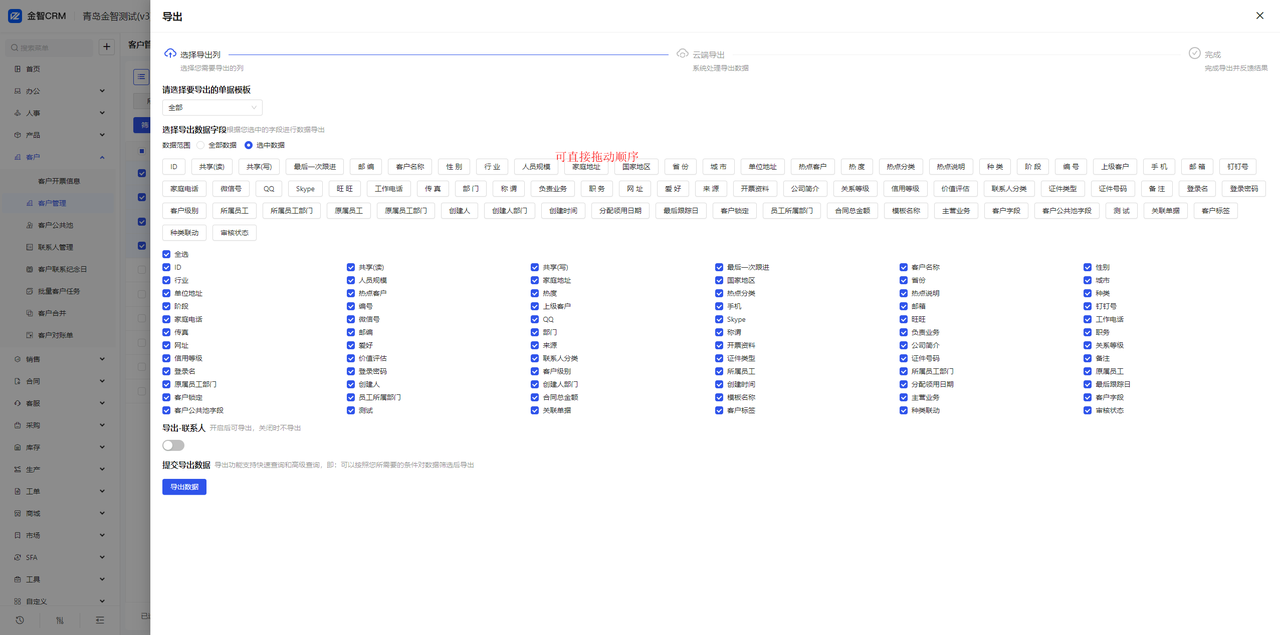Screen dimensions: 1280x635
Task: Click the cloud upload icon for 选择导出列
Action: click(x=170, y=54)
